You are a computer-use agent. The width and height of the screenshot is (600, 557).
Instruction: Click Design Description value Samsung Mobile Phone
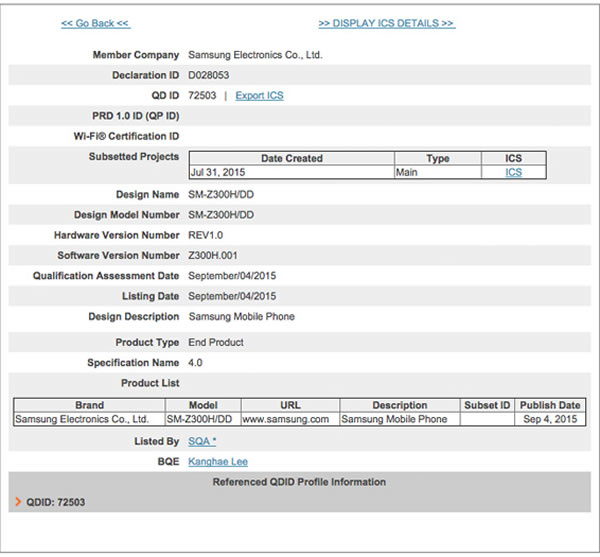(x=241, y=316)
